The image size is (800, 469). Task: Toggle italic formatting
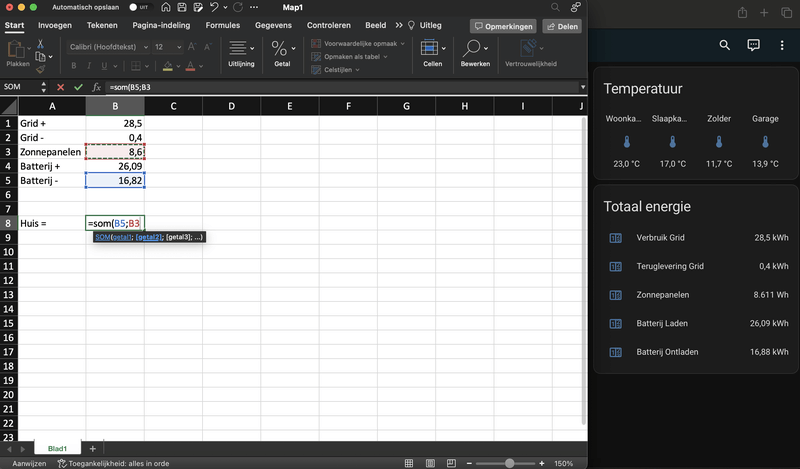click(89, 66)
